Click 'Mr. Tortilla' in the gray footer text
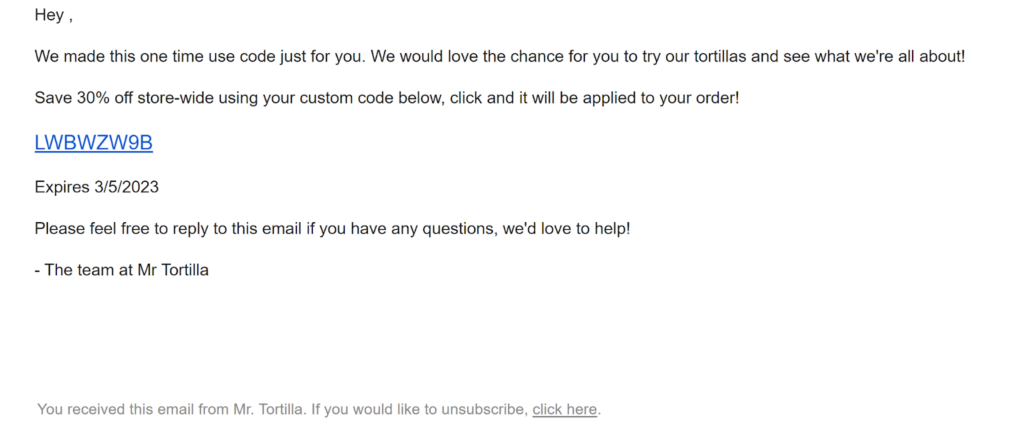 click(268, 410)
